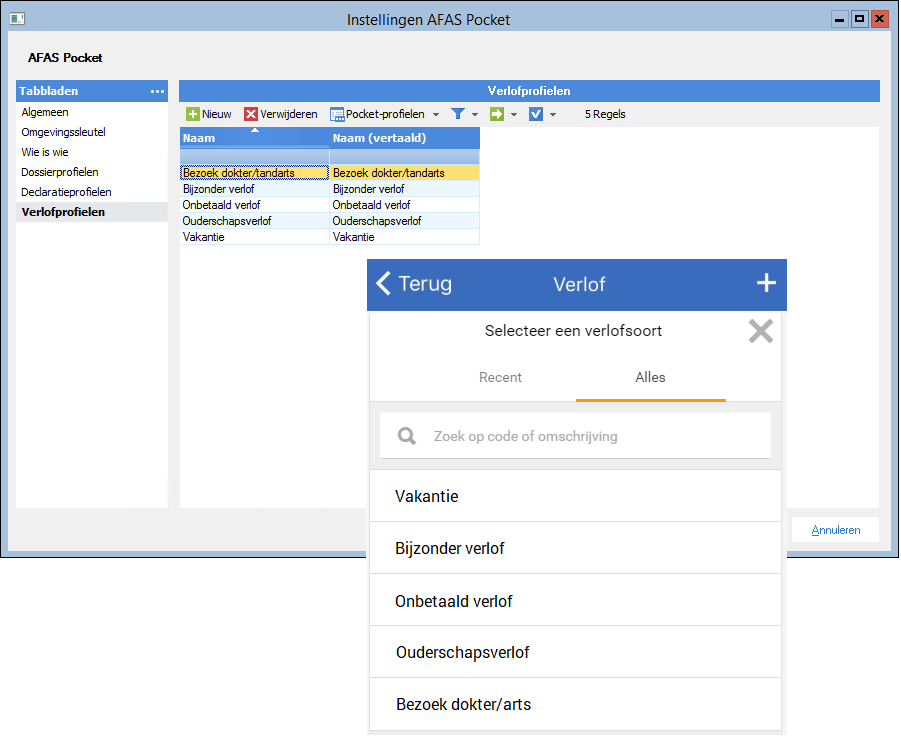Click the back chevron next to Terug
The image size is (901, 736).
tap(384, 283)
